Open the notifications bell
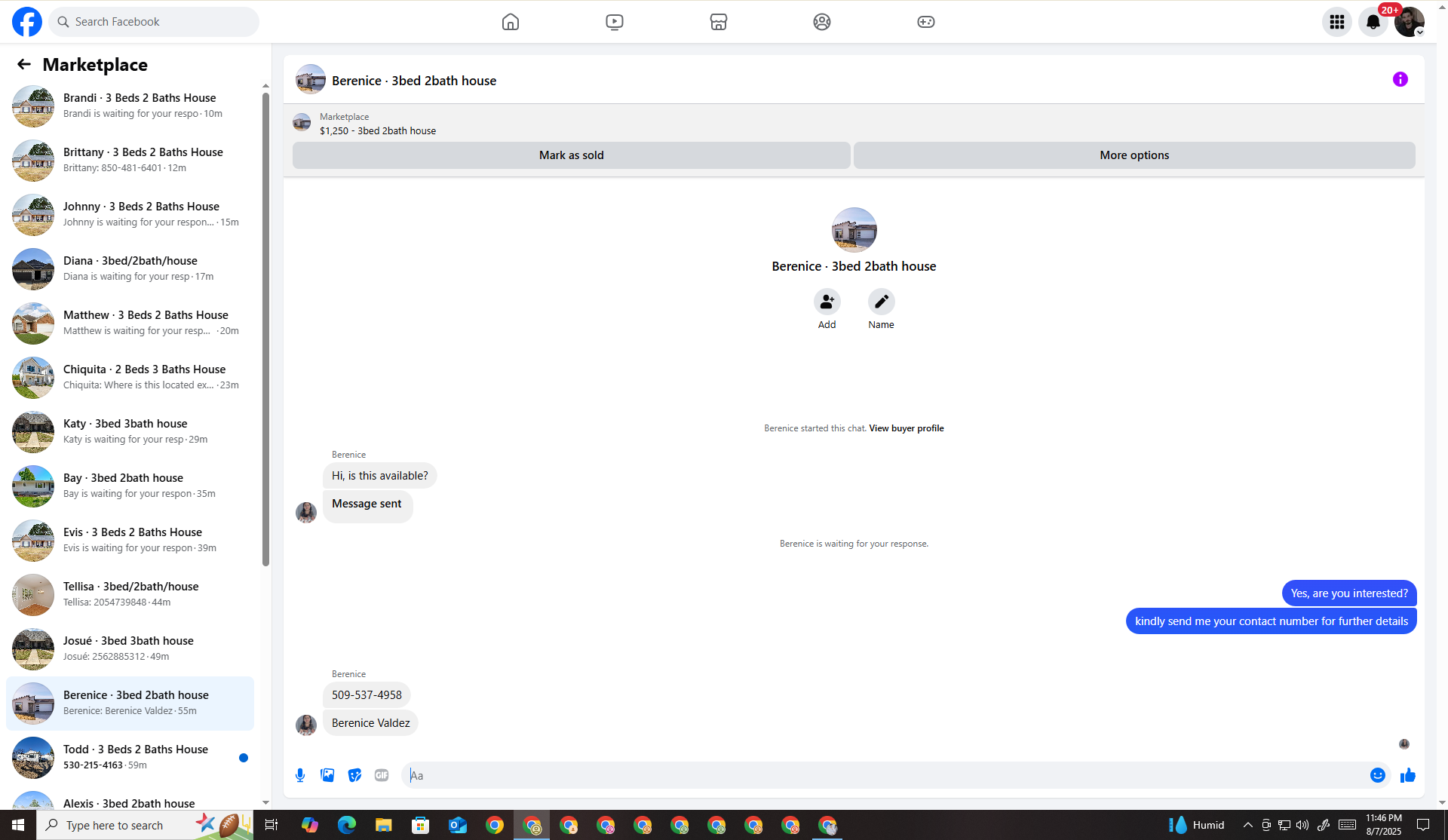 tap(1373, 22)
